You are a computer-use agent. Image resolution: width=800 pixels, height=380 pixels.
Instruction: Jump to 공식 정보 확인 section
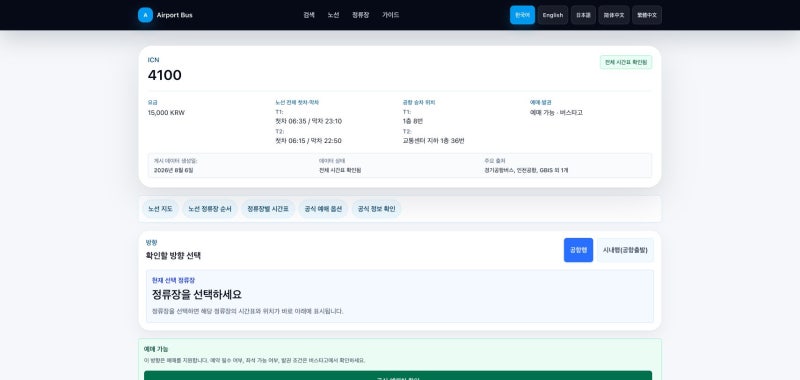tap(377, 209)
